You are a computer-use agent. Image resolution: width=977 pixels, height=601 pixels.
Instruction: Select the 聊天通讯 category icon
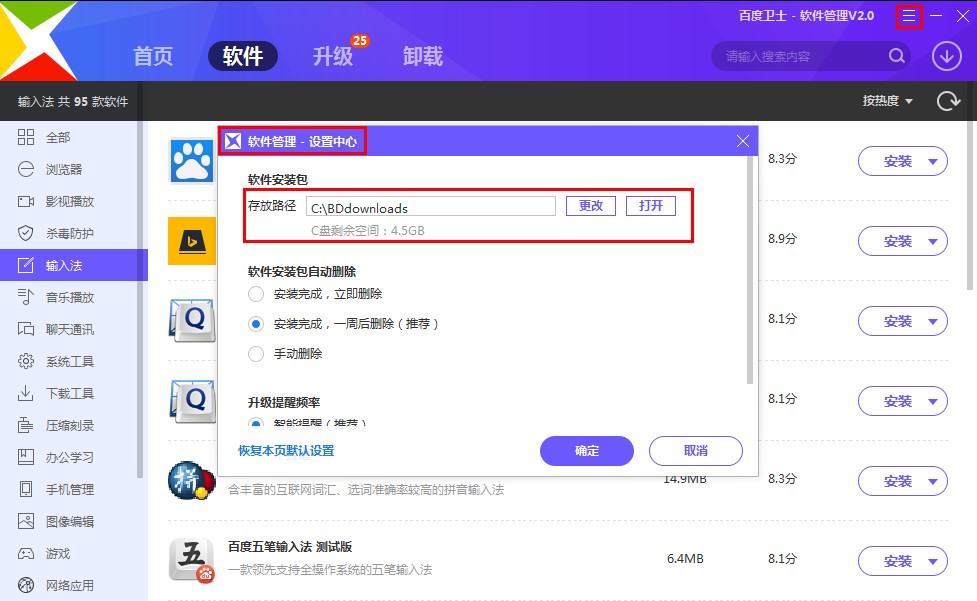pyautogui.click(x=26, y=329)
